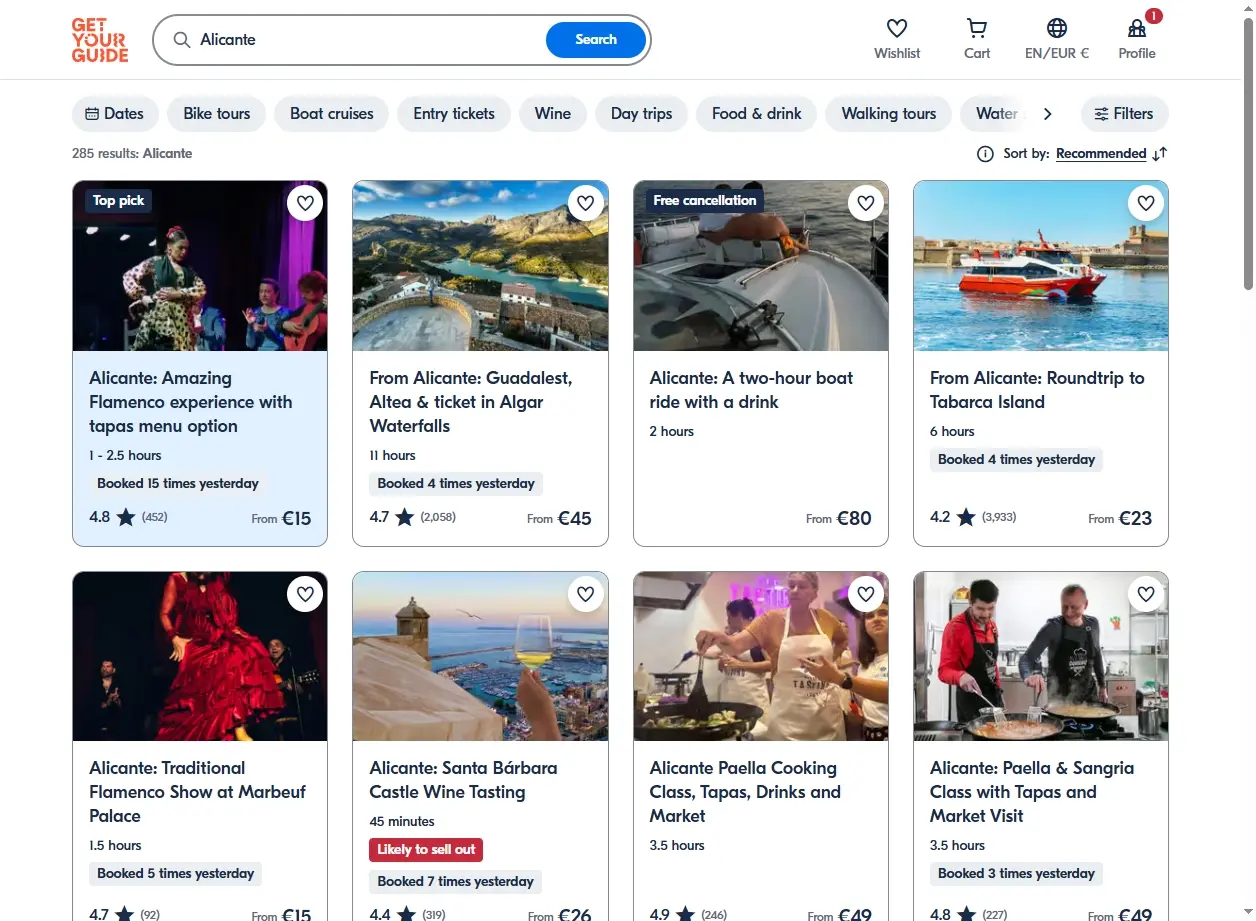This screenshot has height=921, width=1256.
Task: Click the globe language and currency icon
Action: pyautogui.click(x=1057, y=29)
